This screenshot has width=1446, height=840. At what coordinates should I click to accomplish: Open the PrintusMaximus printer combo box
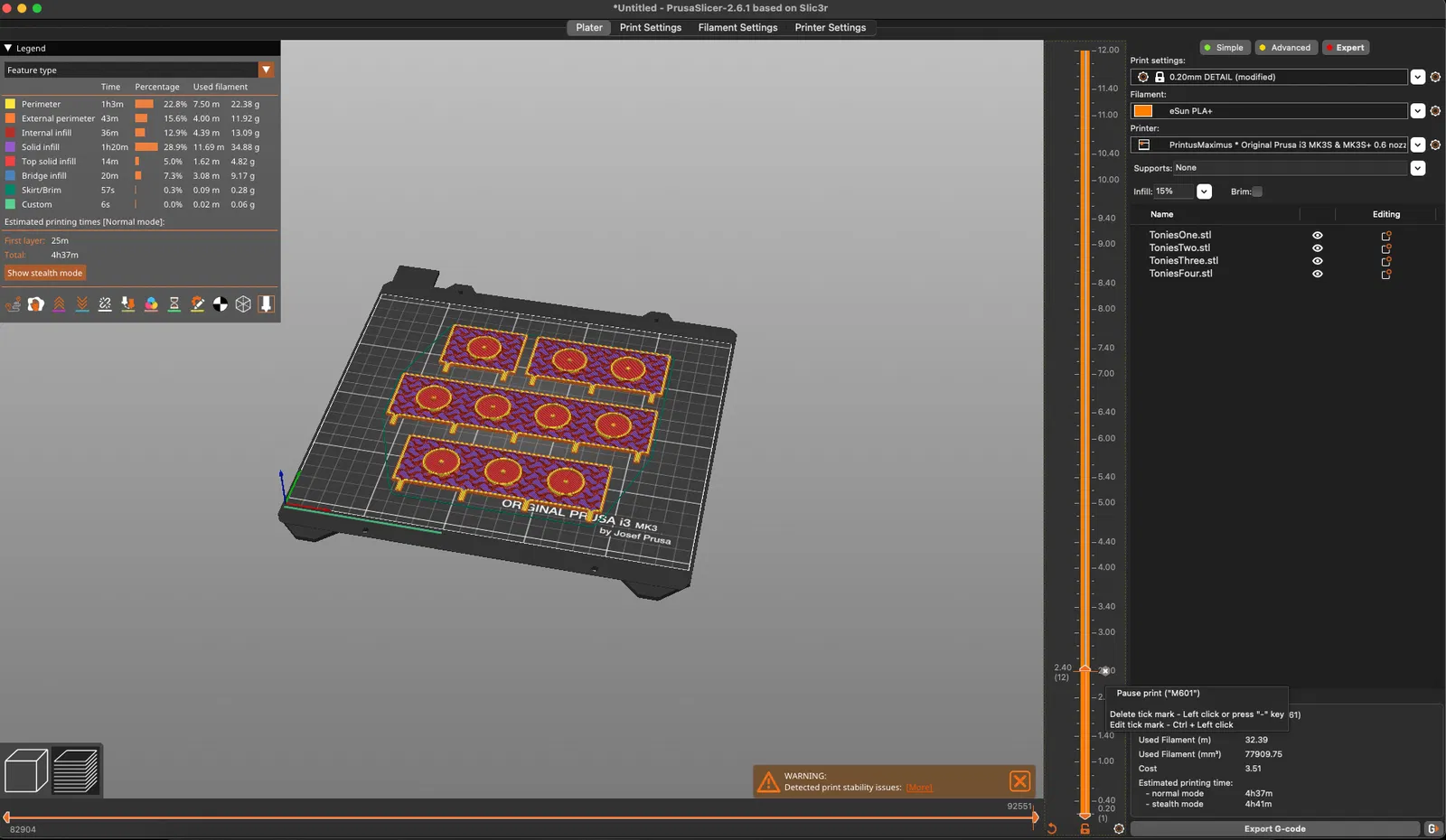point(1269,145)
